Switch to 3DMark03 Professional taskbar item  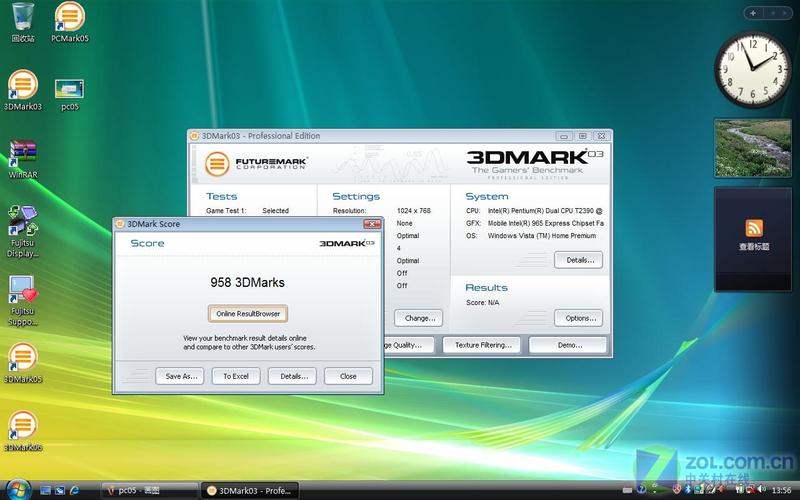249,491
